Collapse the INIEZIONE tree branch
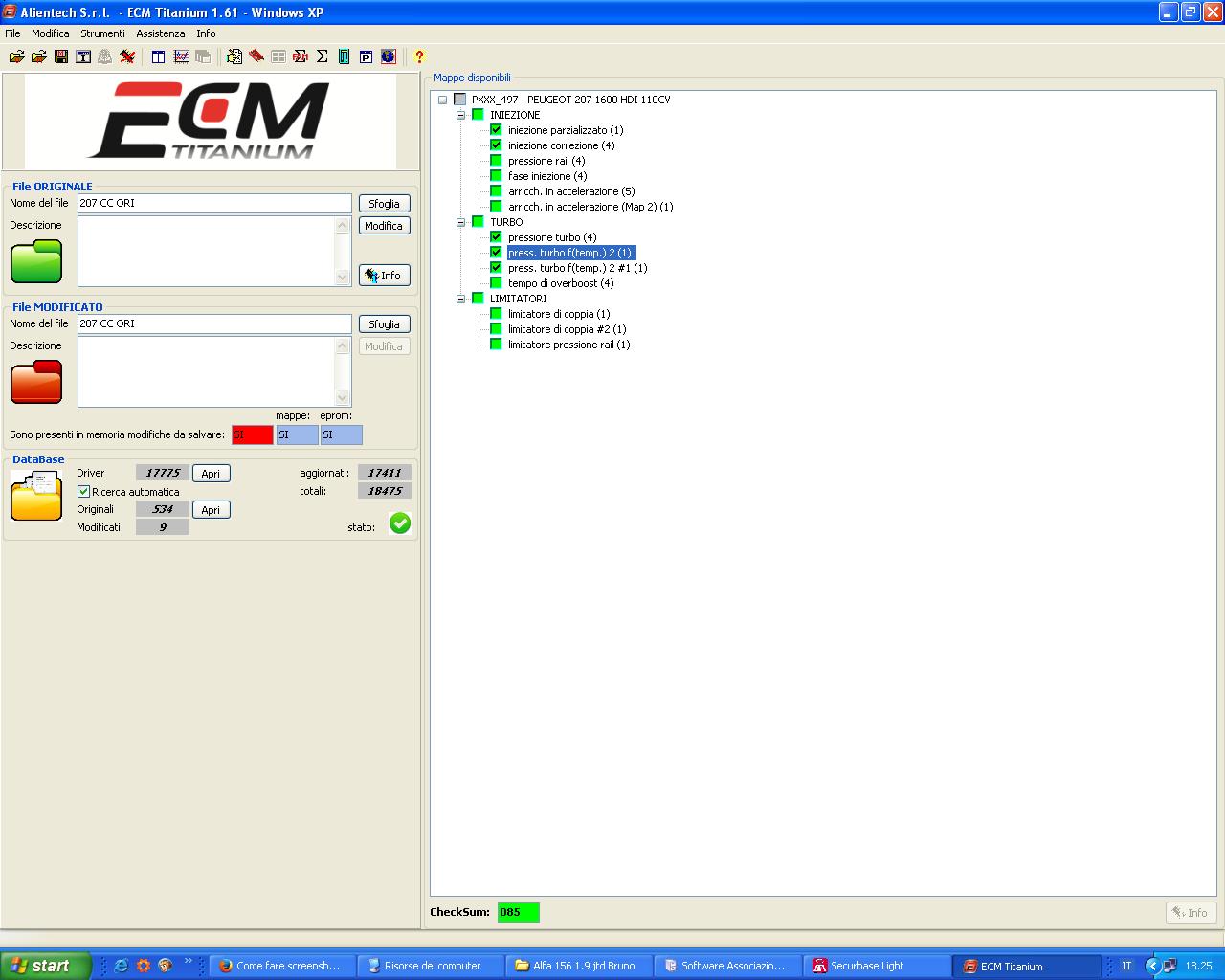The height and width of the screenshot is (980, 1225). tap(460, 115)
